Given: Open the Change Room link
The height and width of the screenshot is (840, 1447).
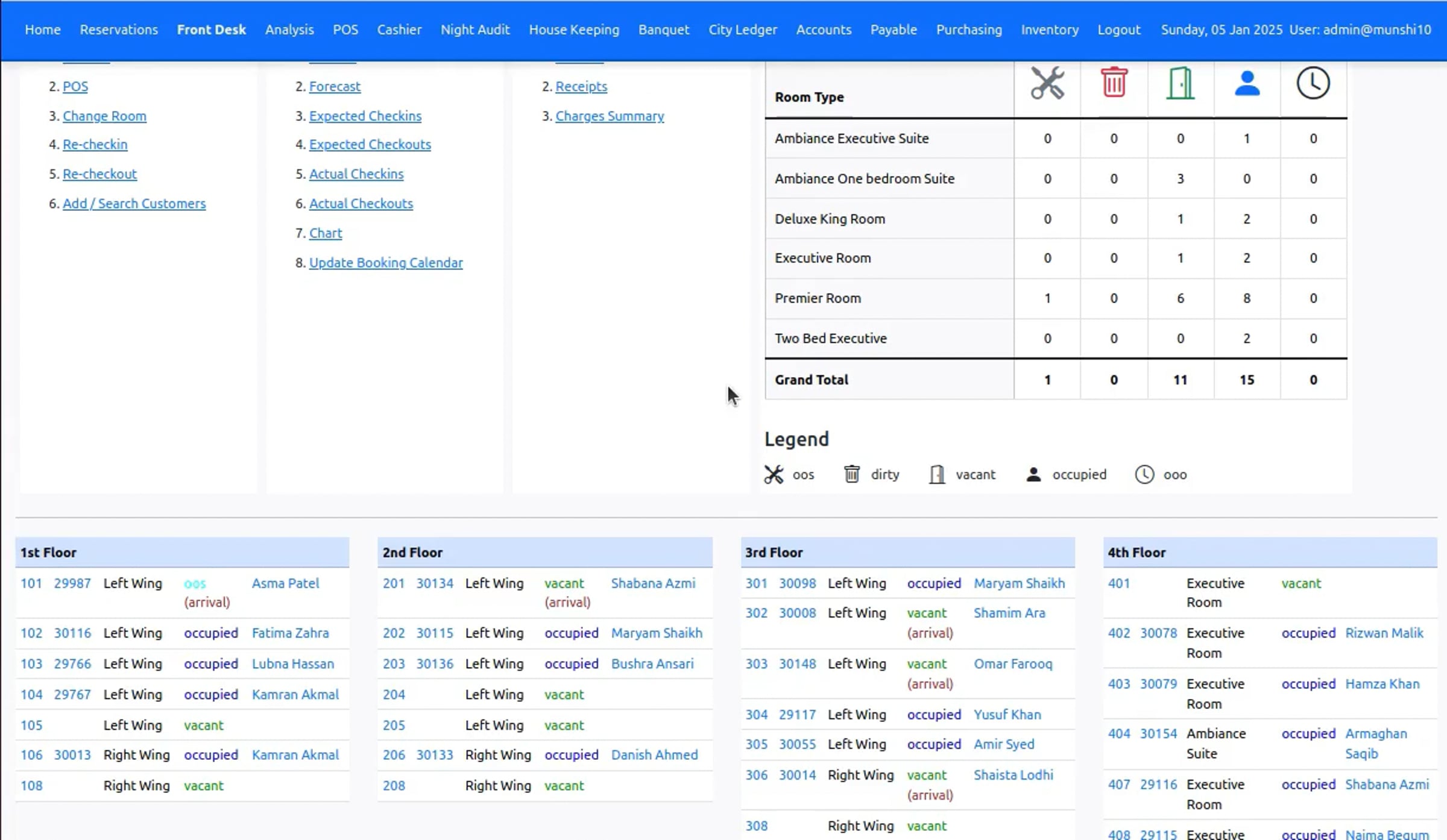Looking at the screenshot, I should pos(104,116).
